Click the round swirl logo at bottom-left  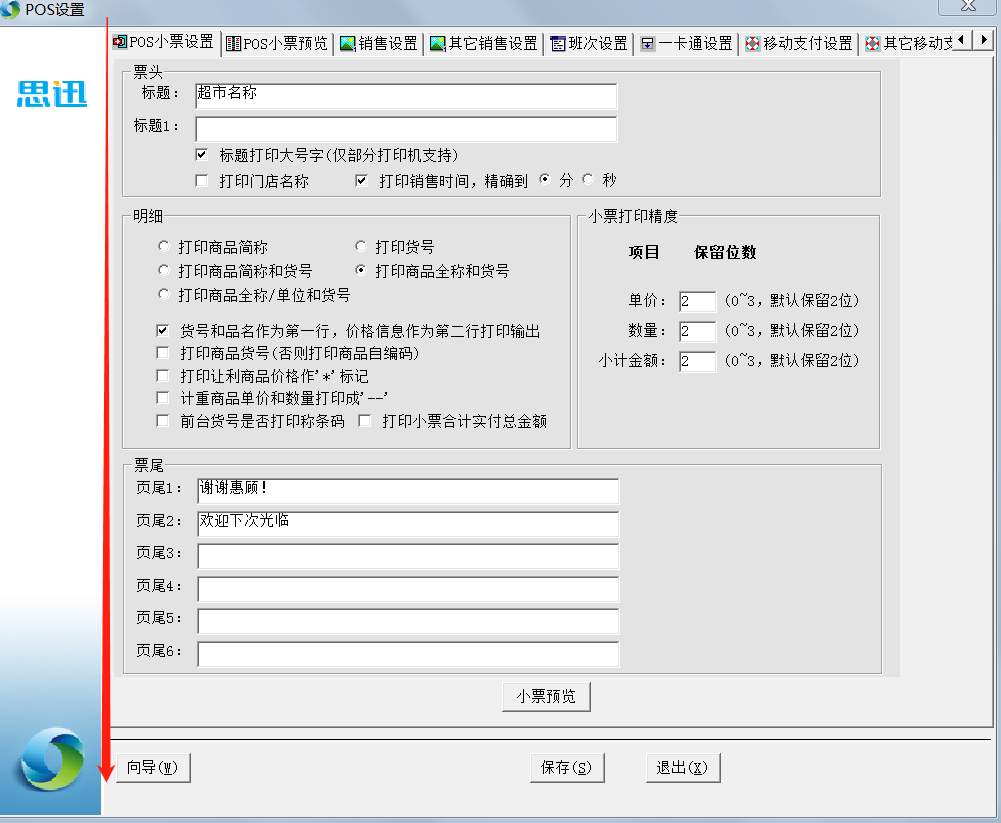[52, 759]
